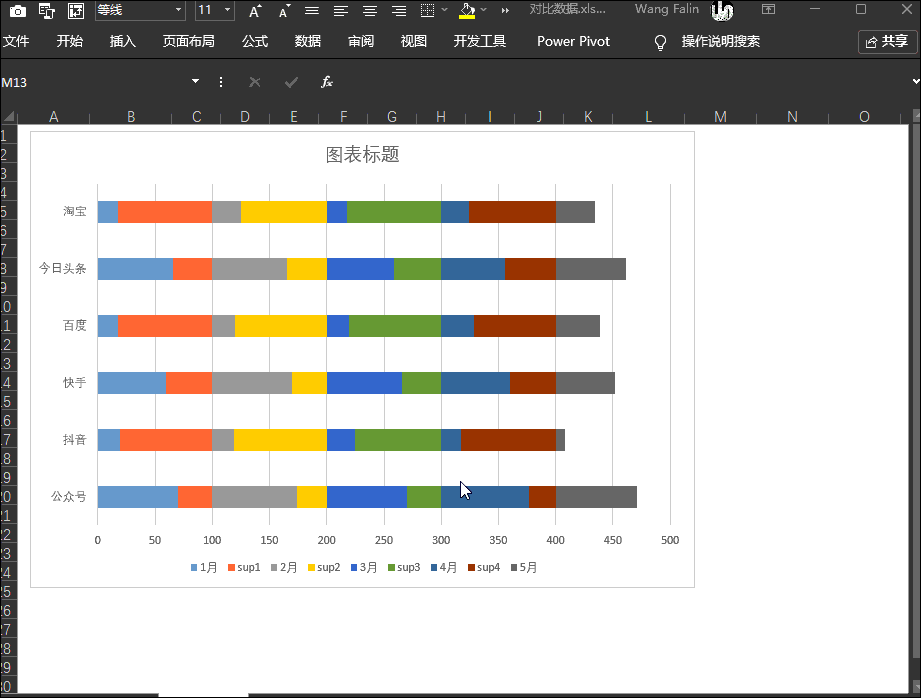Click the green sup3 segment in 百度 bar
The width and height of the screenshot is (921, 698).
pos(395,326)
